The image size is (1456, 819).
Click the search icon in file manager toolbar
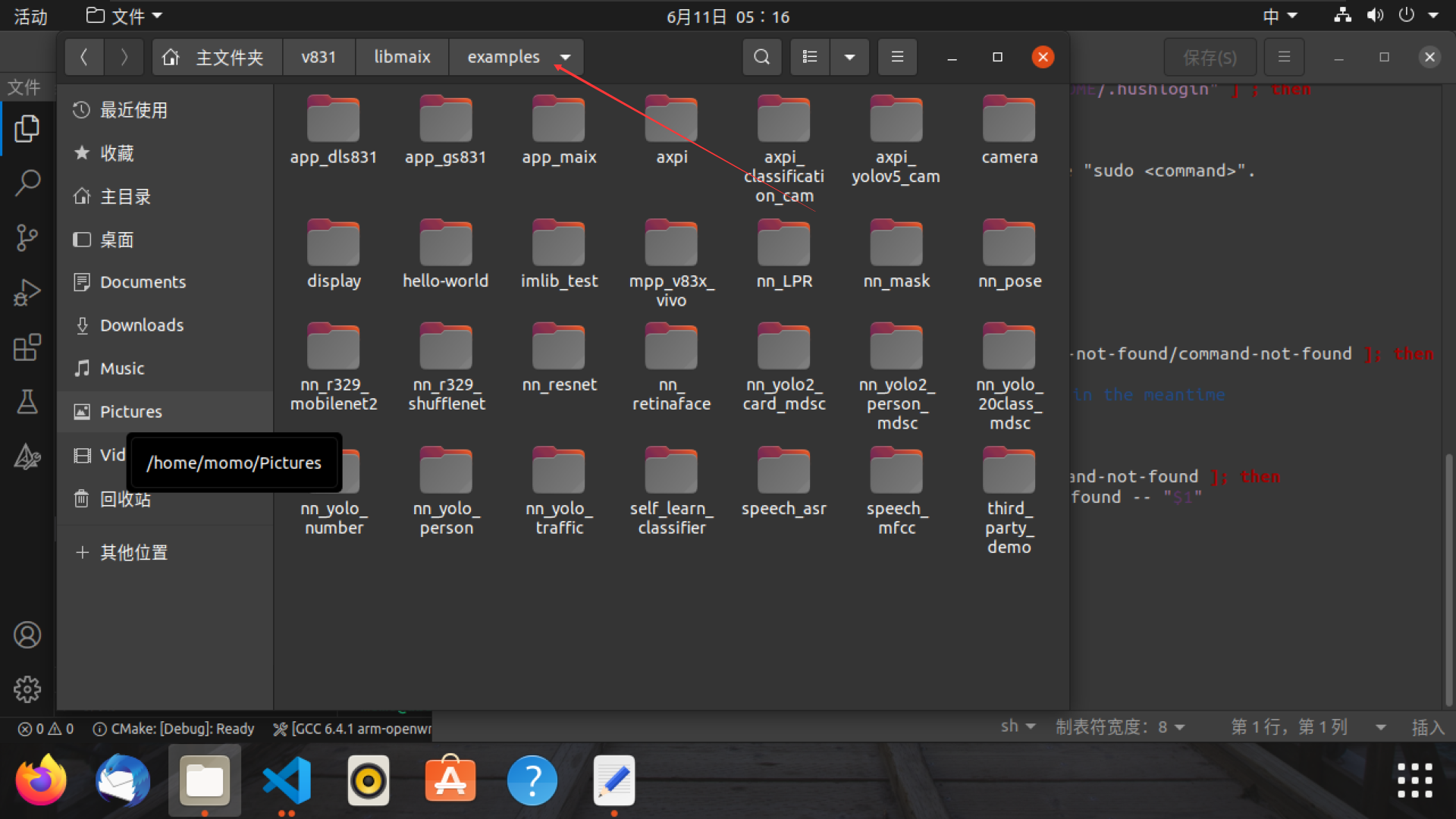[x=761, y=57]
